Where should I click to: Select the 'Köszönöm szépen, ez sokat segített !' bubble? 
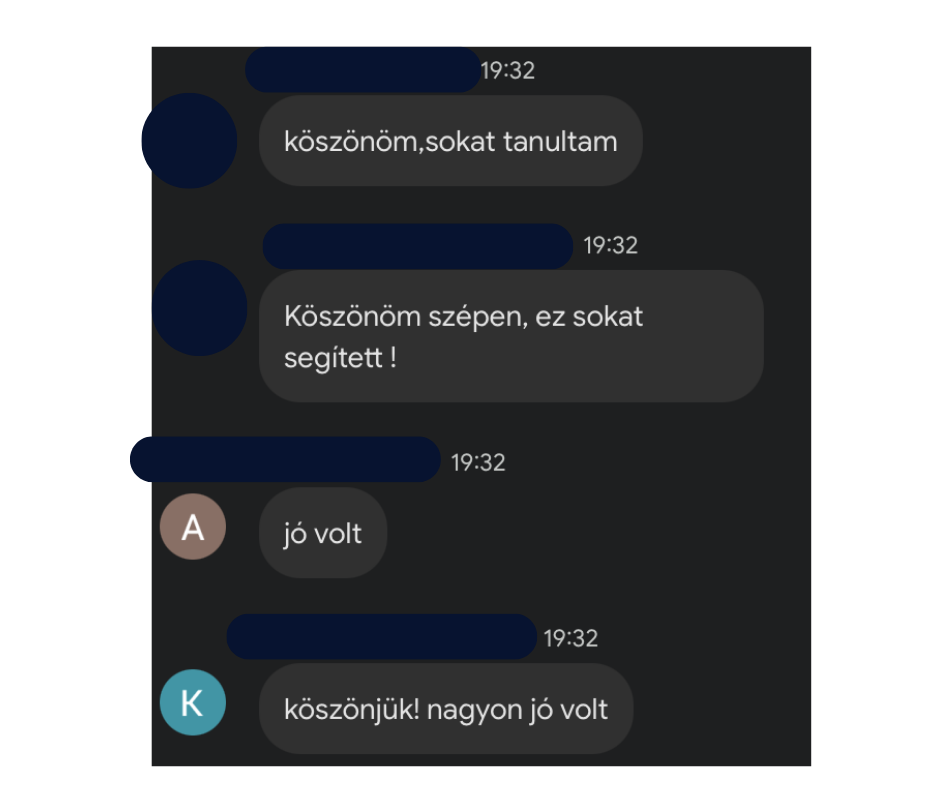511,336
